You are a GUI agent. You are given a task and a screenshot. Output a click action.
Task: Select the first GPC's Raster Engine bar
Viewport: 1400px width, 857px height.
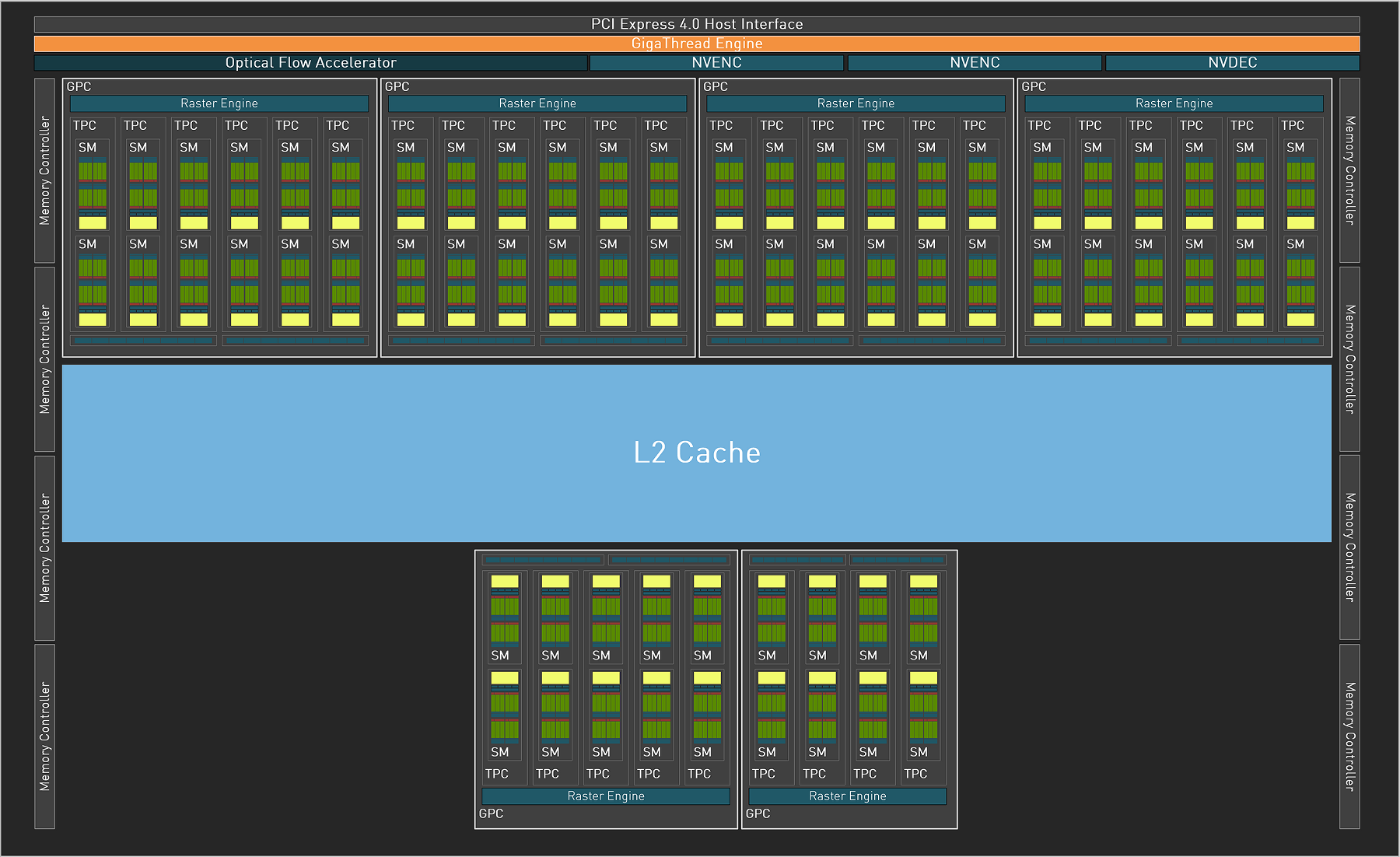coord(219,103)
